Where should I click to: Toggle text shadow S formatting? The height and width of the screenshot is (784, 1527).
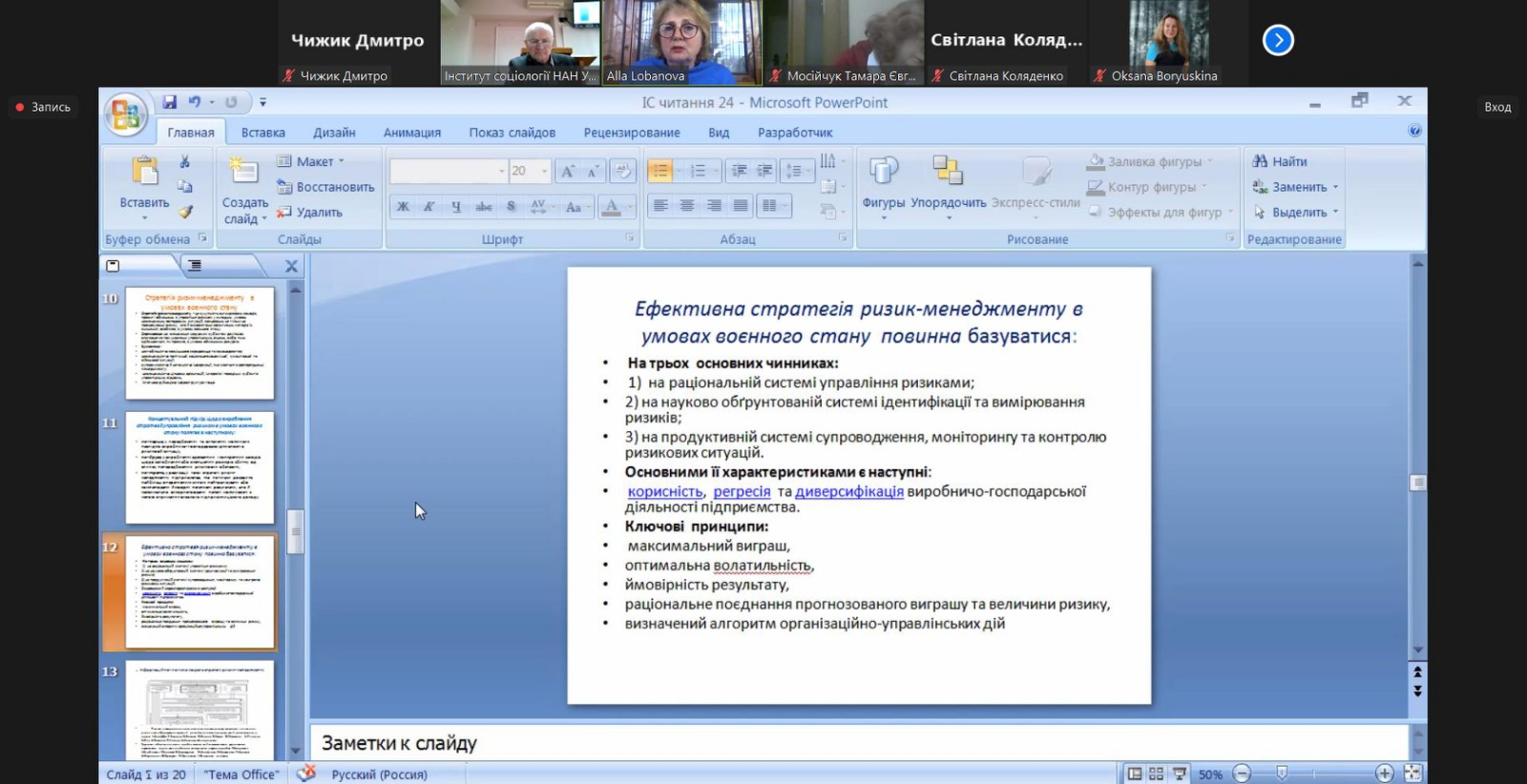coord(512,206)
